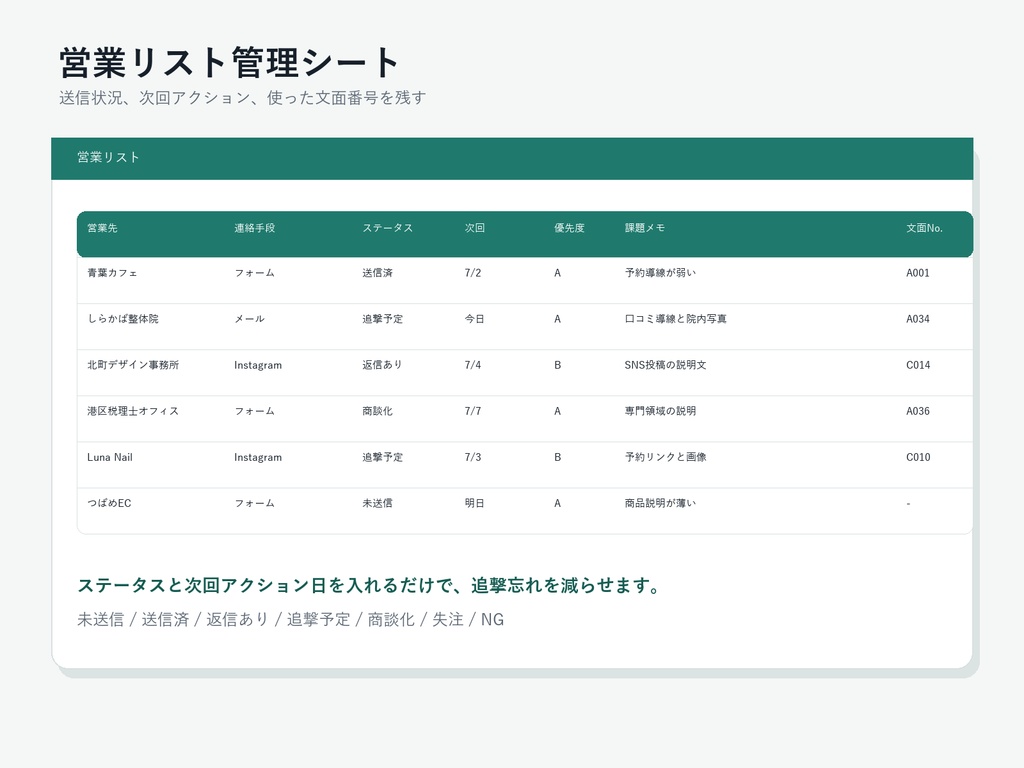The height and width of the screenshot is (768, 1024).
Task: Click the 今日 next-action cell
Action: coord(475,319)
